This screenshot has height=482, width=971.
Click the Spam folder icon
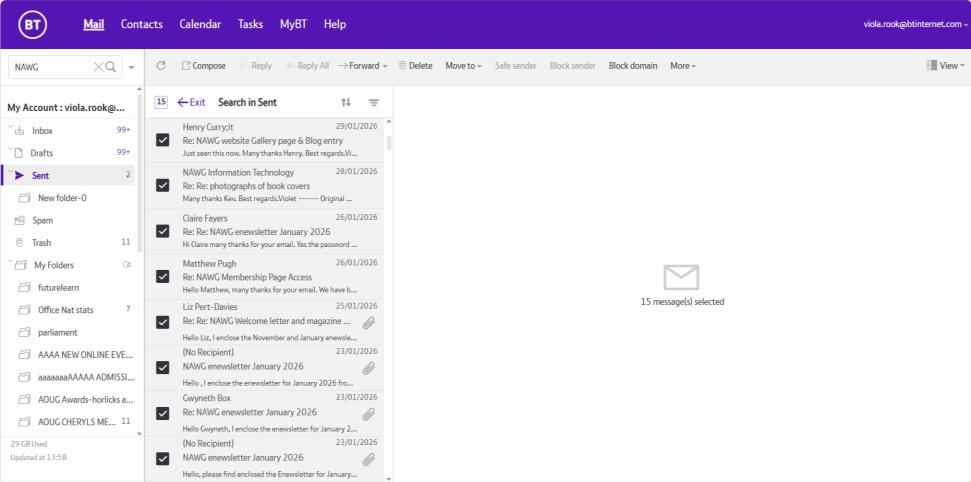(20, 220)
